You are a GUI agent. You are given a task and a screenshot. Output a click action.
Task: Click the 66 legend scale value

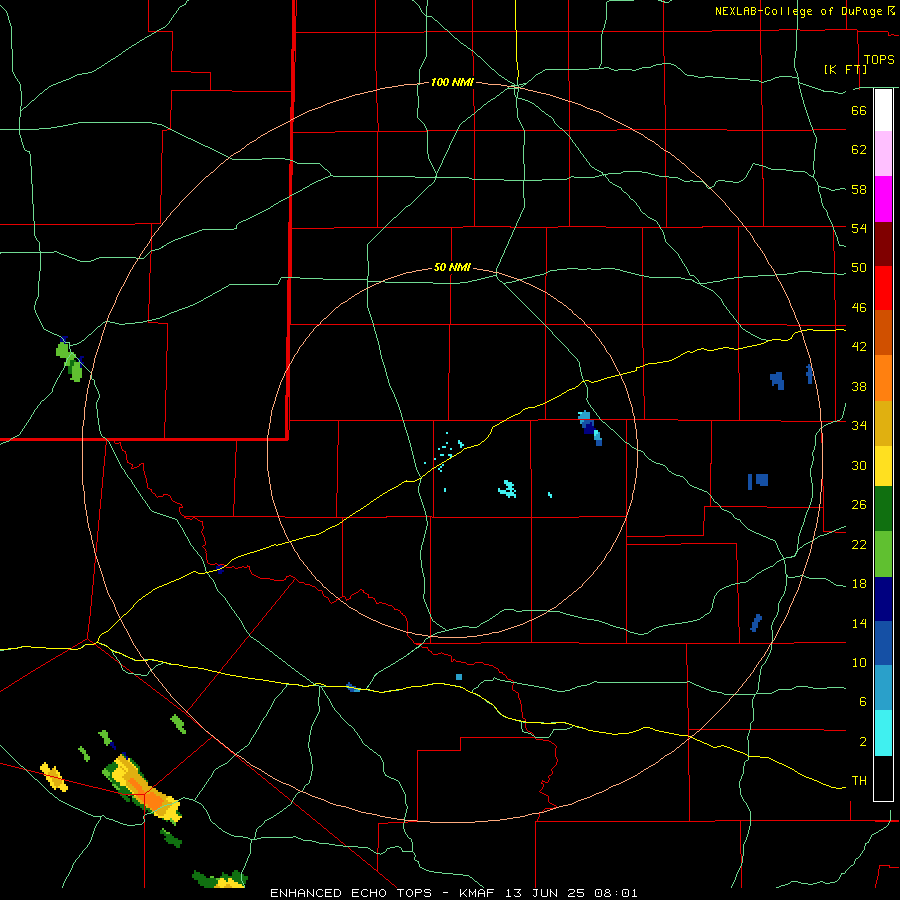coord(859,110)
